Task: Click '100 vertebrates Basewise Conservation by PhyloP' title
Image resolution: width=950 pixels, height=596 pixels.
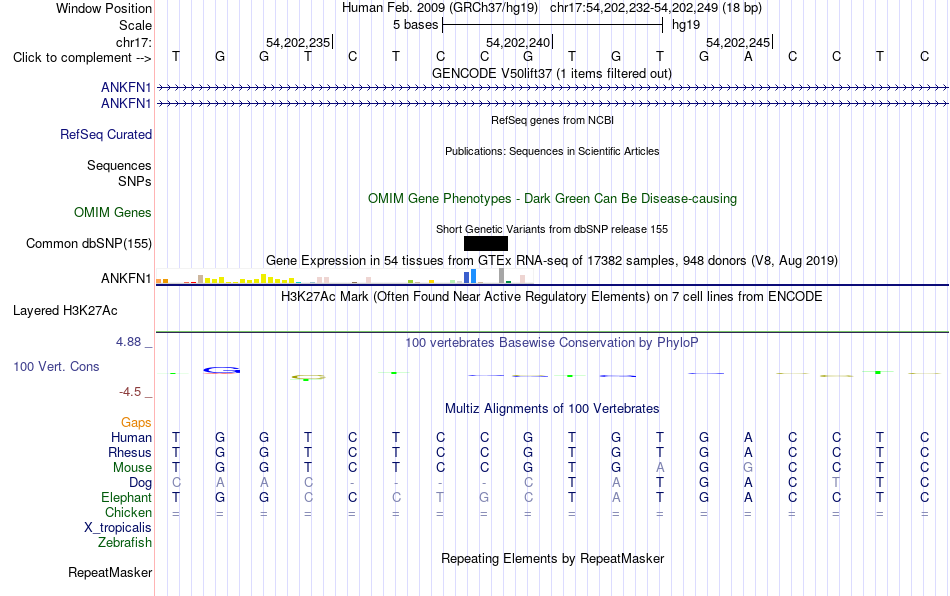Action: pos(552,342)
